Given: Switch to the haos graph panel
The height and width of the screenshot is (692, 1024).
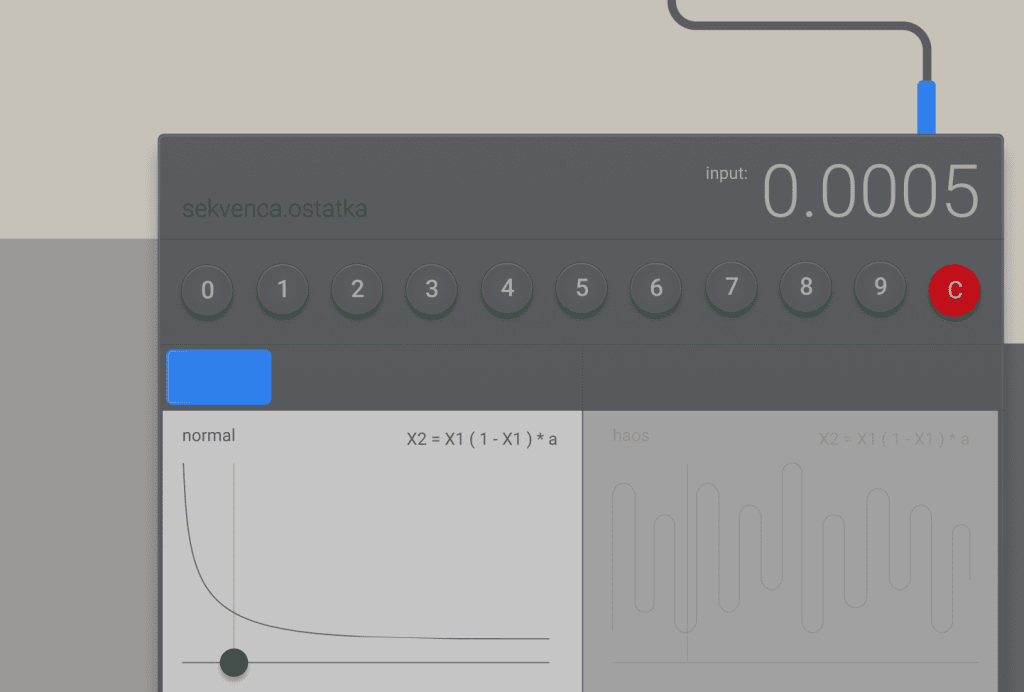Looking at the screenshot, I should [x=790, y=550].
